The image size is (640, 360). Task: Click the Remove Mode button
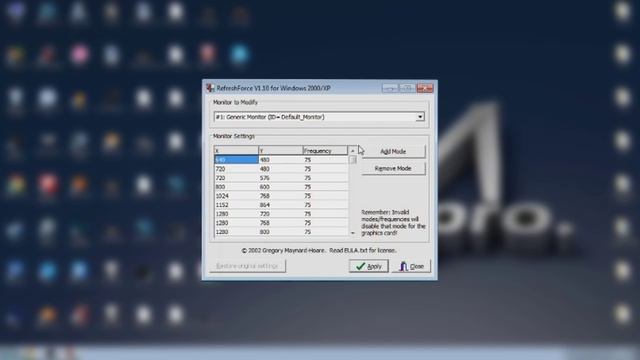pos(393,168)
